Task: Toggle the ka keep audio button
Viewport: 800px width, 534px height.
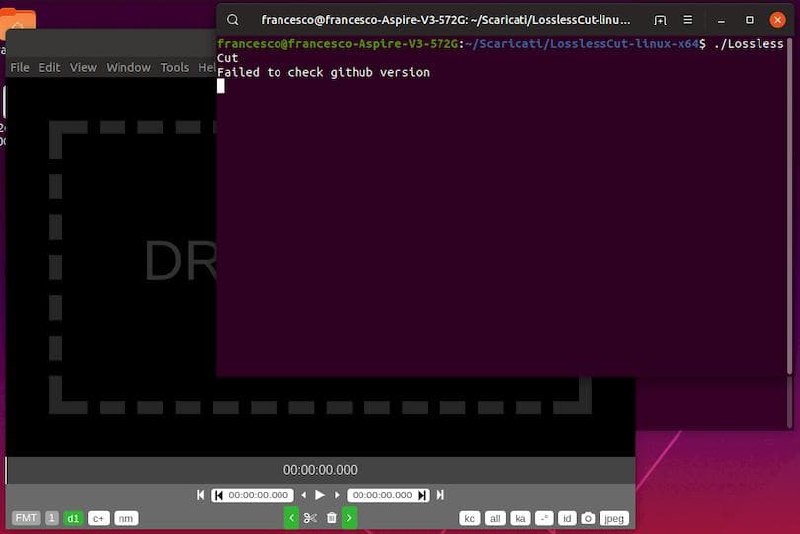Action: (520, 518)
